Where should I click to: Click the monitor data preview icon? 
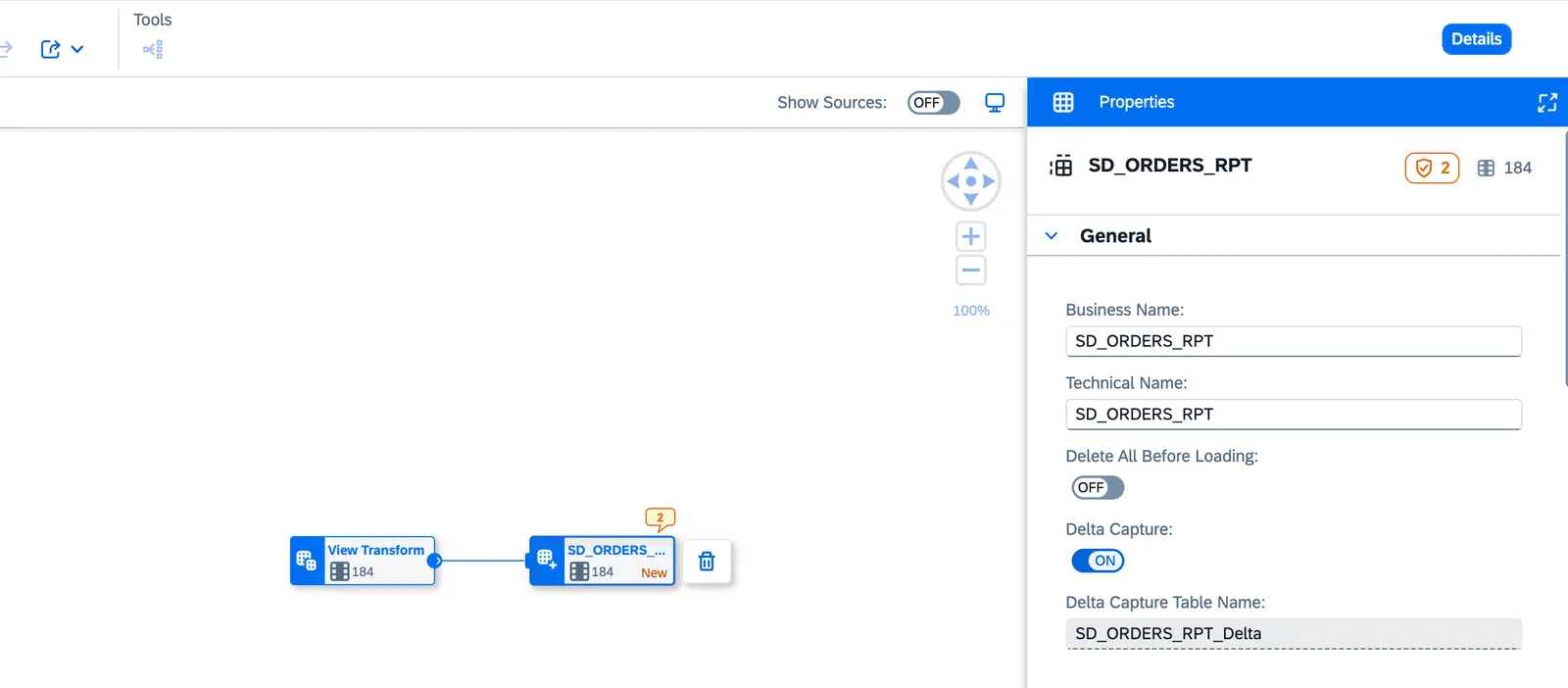pyautogui.click(x=995, y=103)
